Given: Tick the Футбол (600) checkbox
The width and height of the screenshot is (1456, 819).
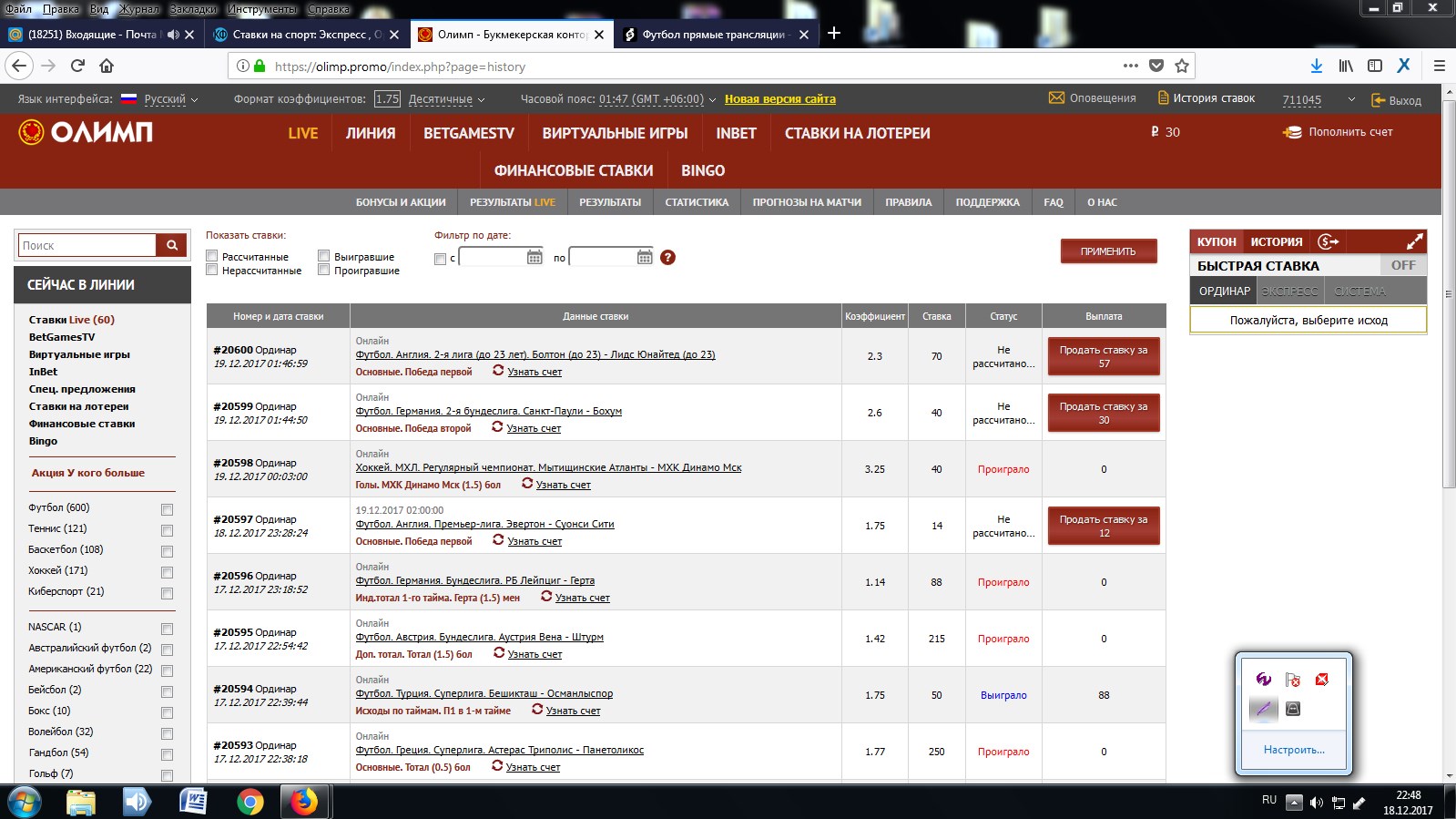Looking at the screenshot, I should click(167, 509).
